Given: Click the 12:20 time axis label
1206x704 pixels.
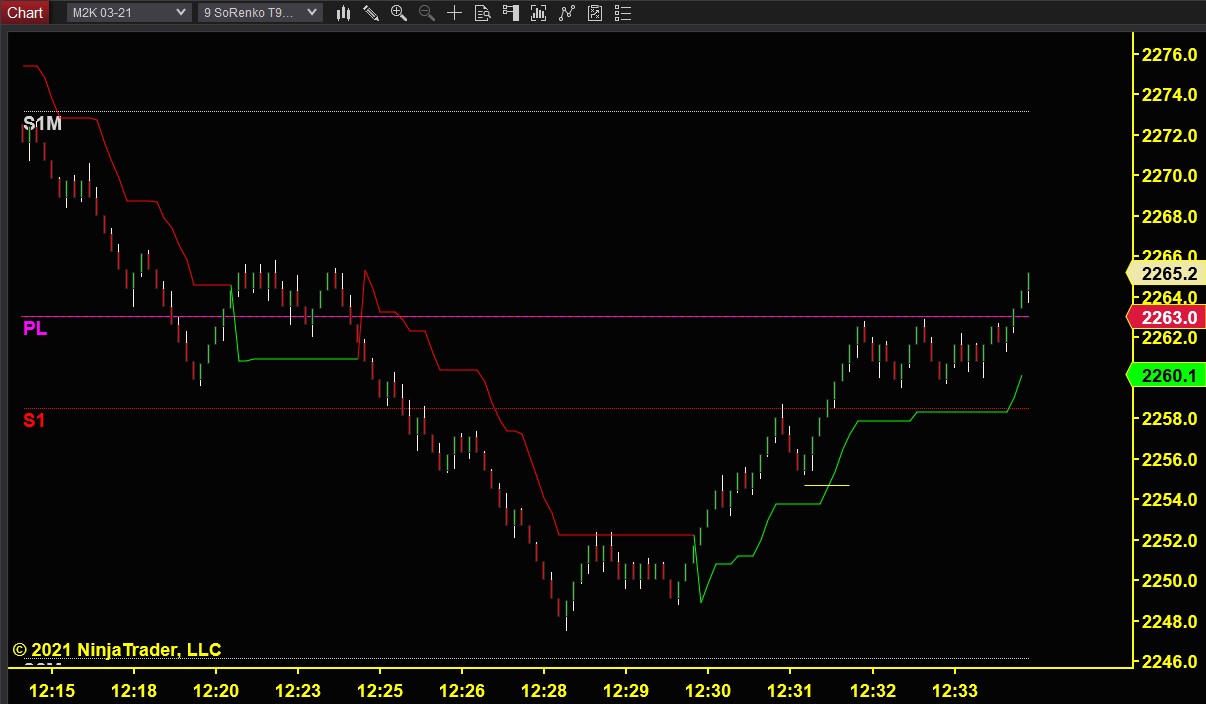Looking at the screenshot, I should point(215,690).
